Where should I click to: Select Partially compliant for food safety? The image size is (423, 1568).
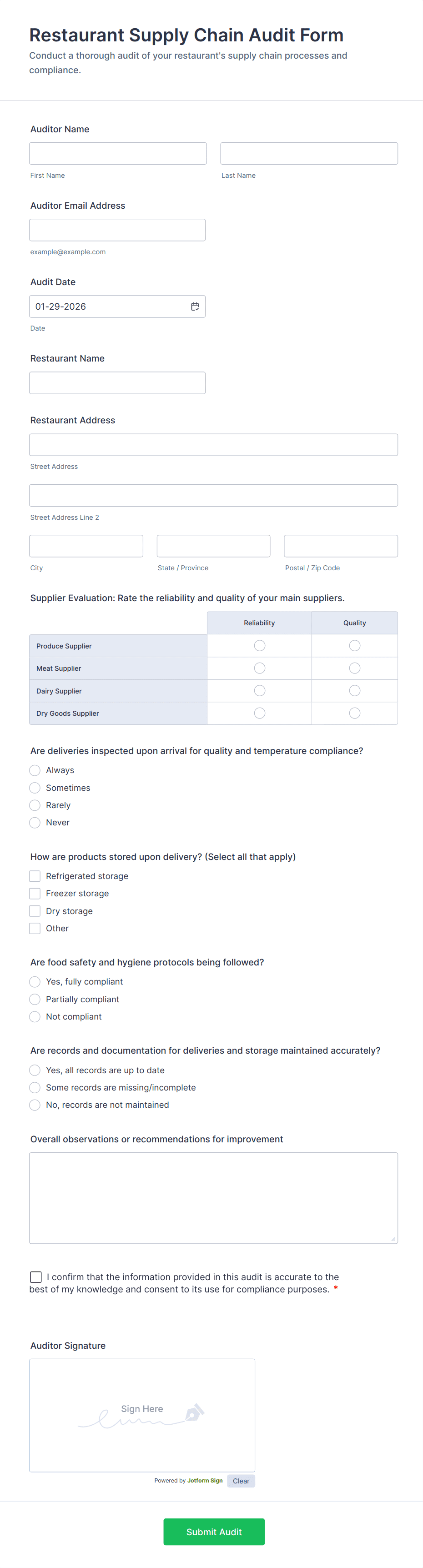(35, 999)
